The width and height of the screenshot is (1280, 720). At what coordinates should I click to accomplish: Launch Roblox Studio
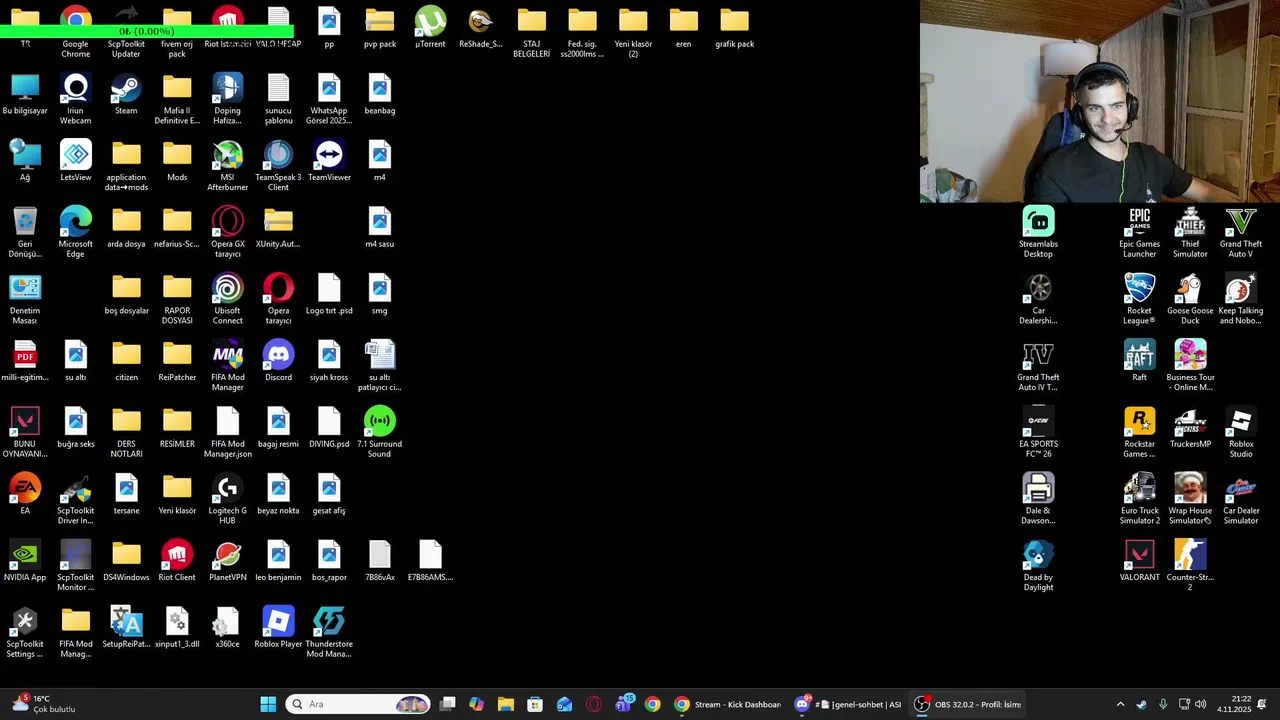[x=1240, y=432]
